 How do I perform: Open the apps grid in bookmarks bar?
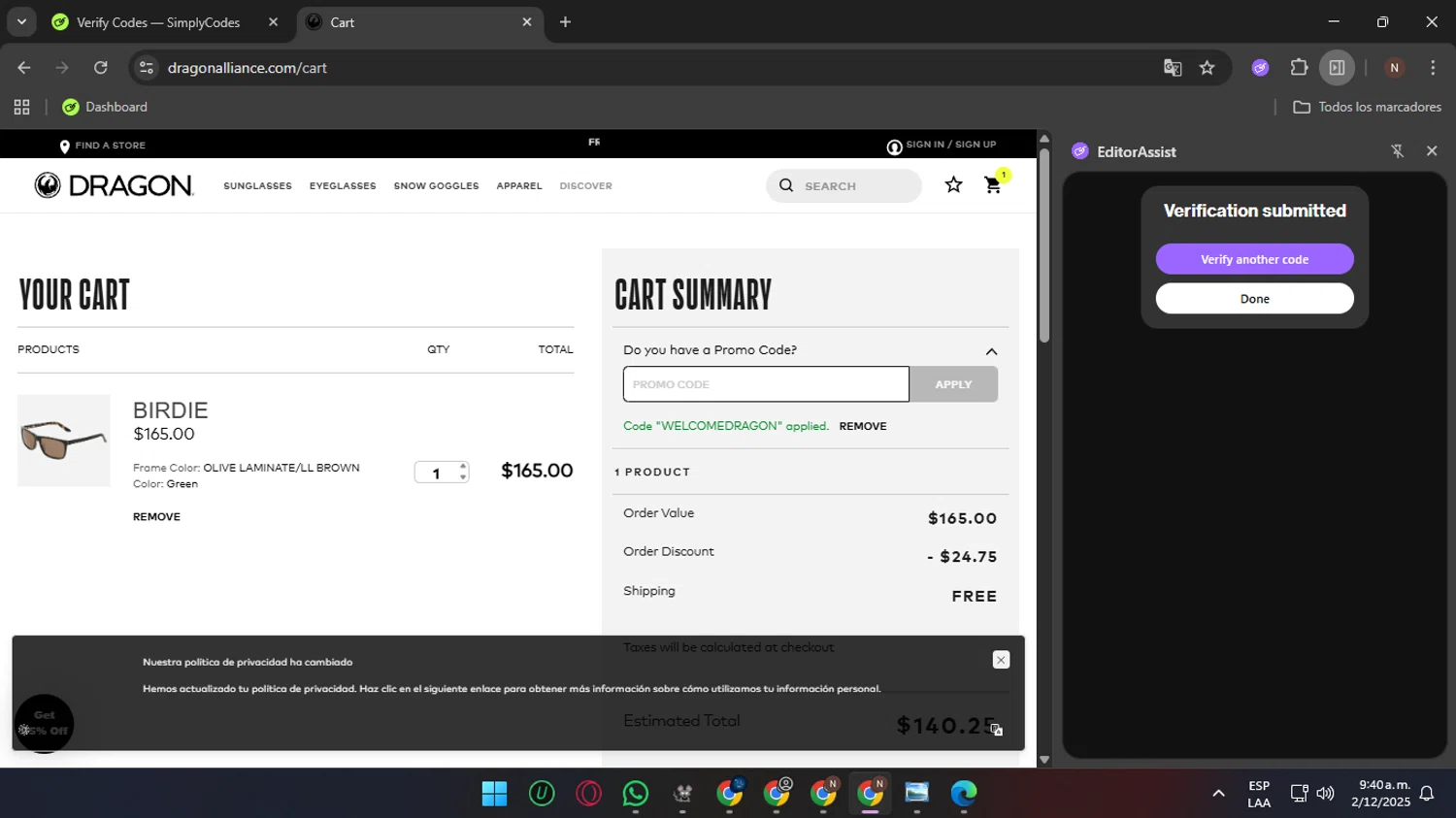coord(21,107)
